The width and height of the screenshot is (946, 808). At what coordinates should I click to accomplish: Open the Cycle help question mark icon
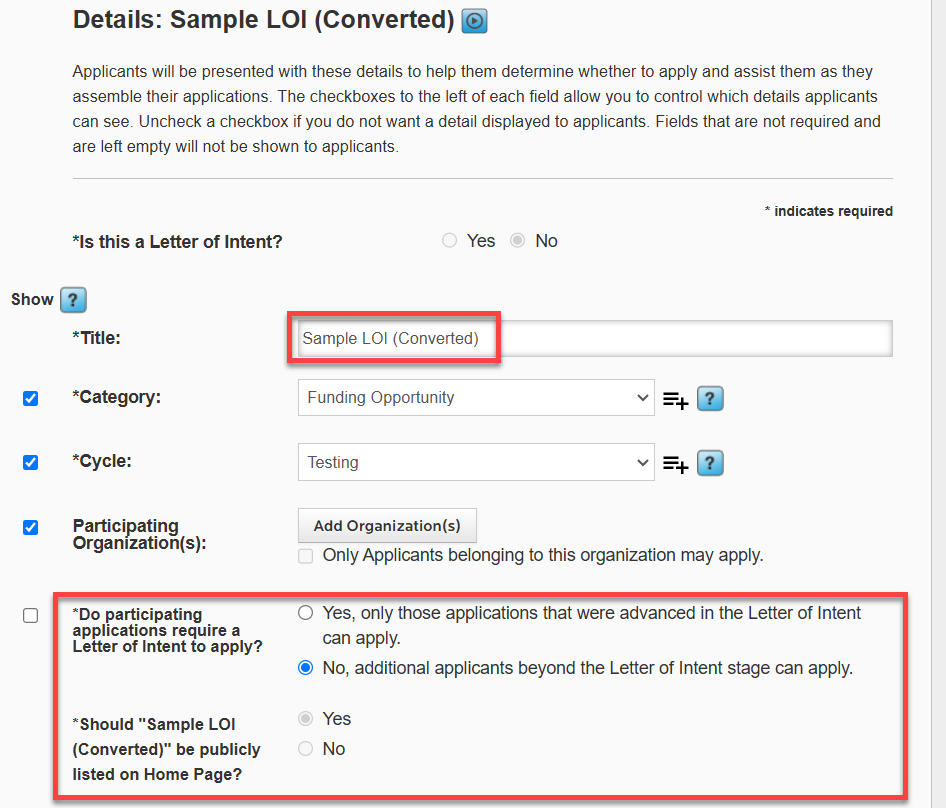710,462
